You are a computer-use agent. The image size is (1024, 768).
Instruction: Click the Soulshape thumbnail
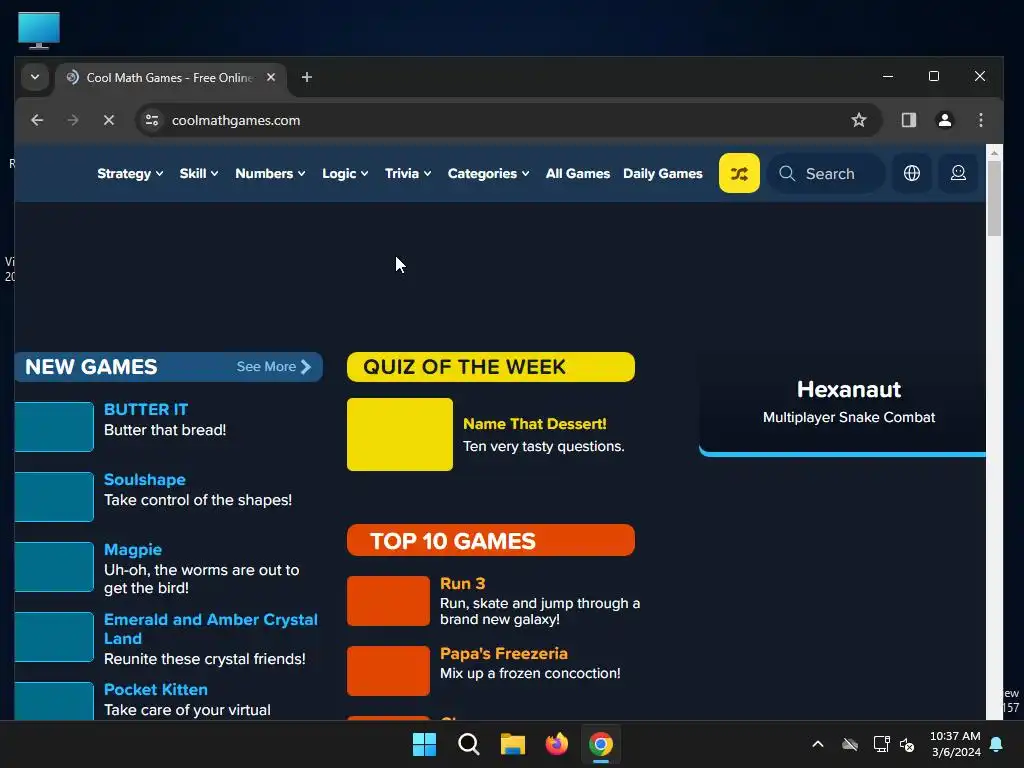tap(54, 497)
